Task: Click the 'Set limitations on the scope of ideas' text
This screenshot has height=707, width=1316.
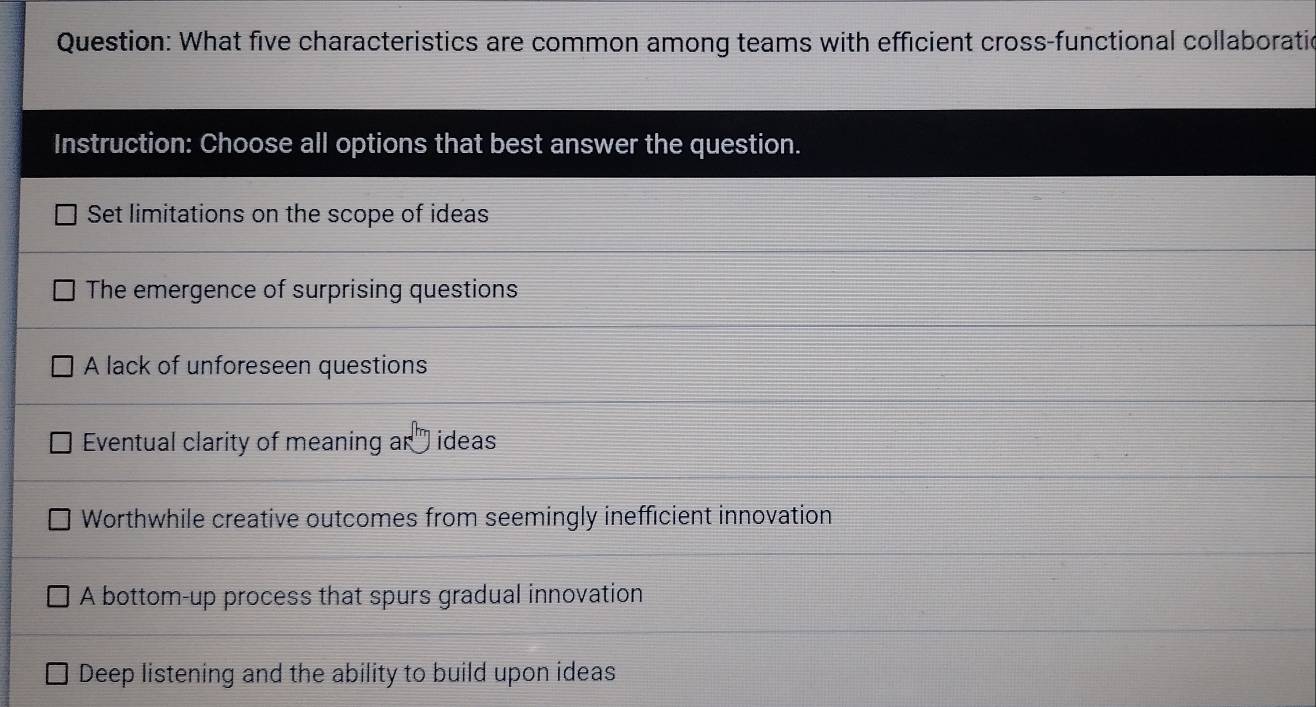Action: point(288,214)
